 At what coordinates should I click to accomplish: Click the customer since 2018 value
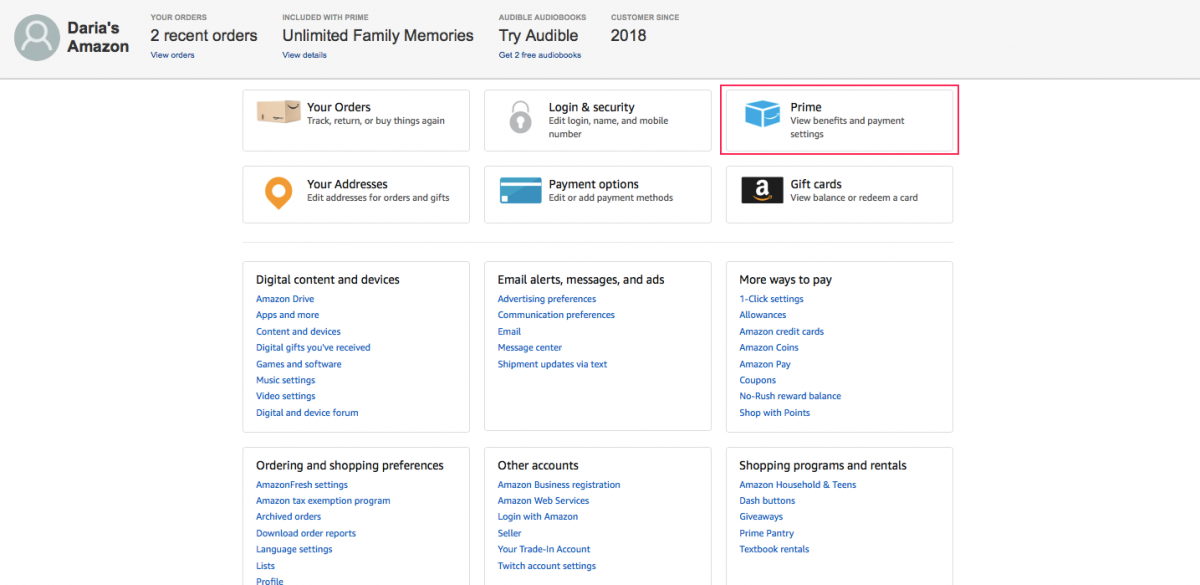[x=629, y=35]
